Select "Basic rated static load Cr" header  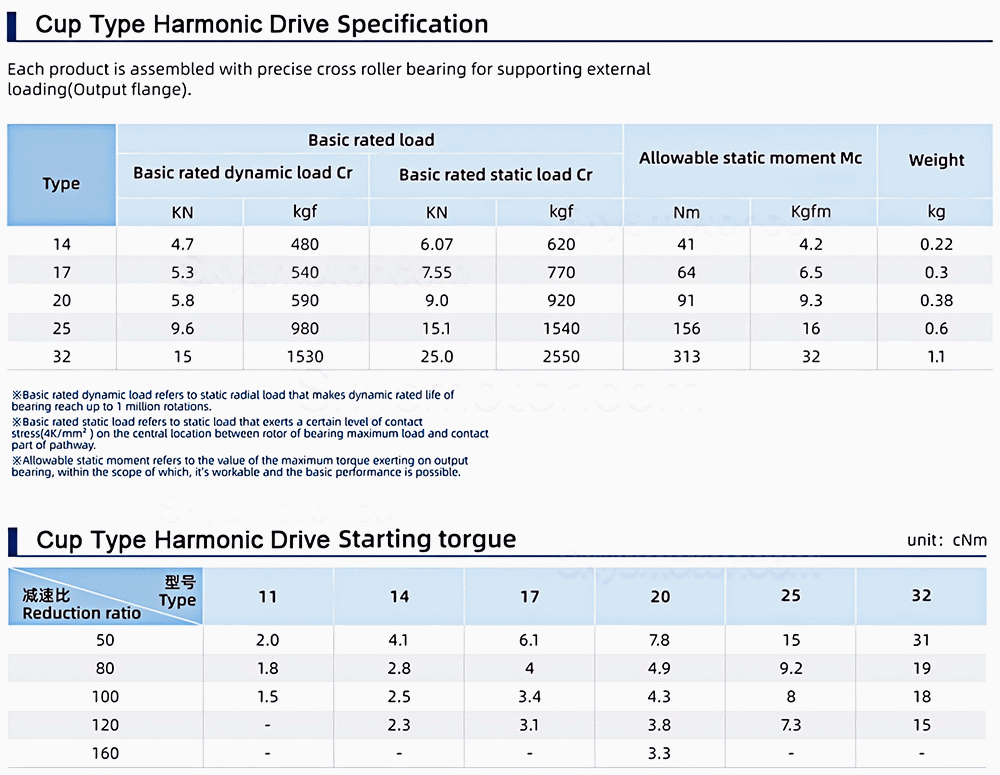(x=496, y=174)
